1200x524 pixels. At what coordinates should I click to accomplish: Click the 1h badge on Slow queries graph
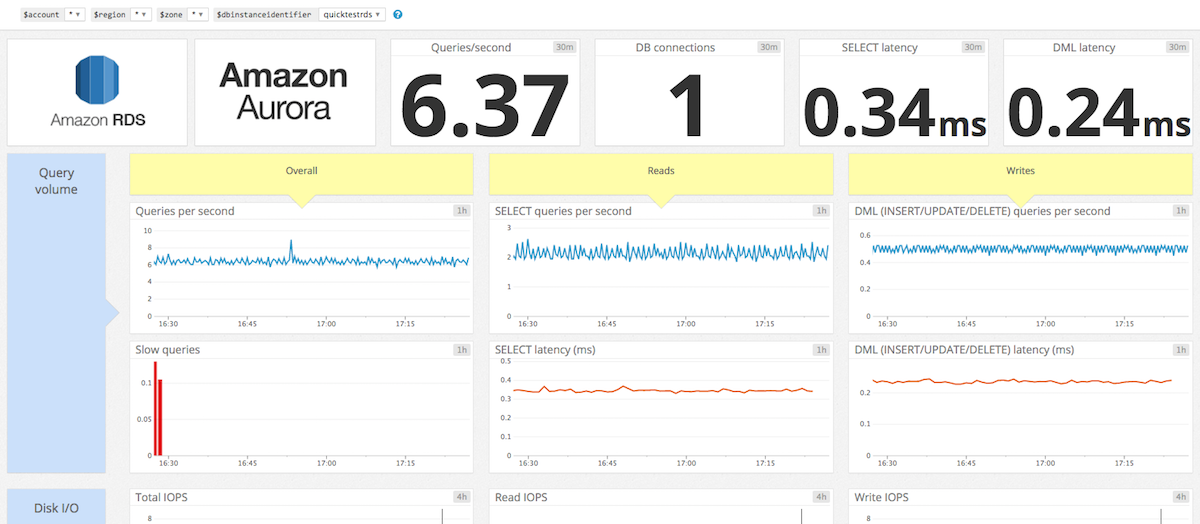[x=461, y=350]
